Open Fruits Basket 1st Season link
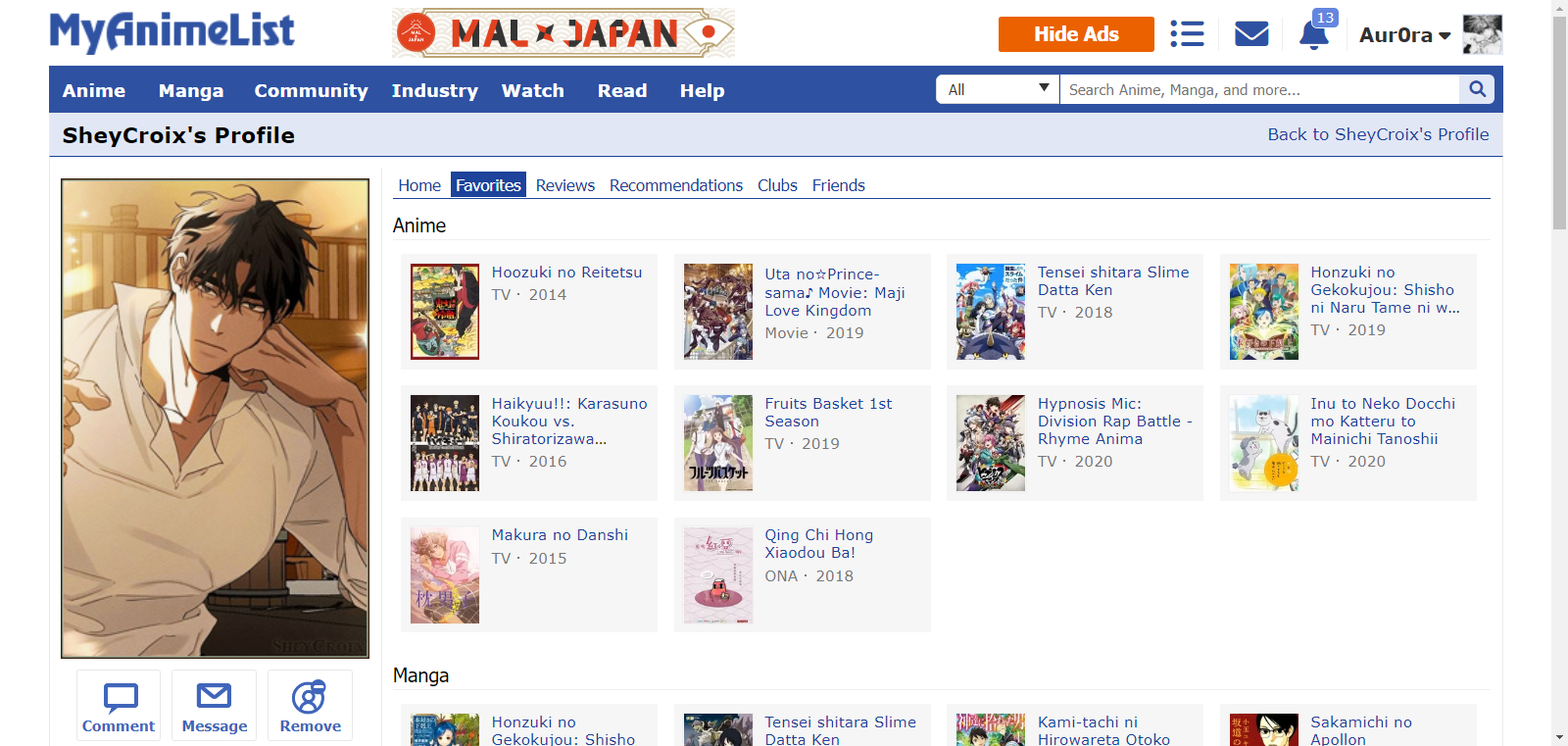This screenshot has width=1568, height=746. click(x=828, y=413)
